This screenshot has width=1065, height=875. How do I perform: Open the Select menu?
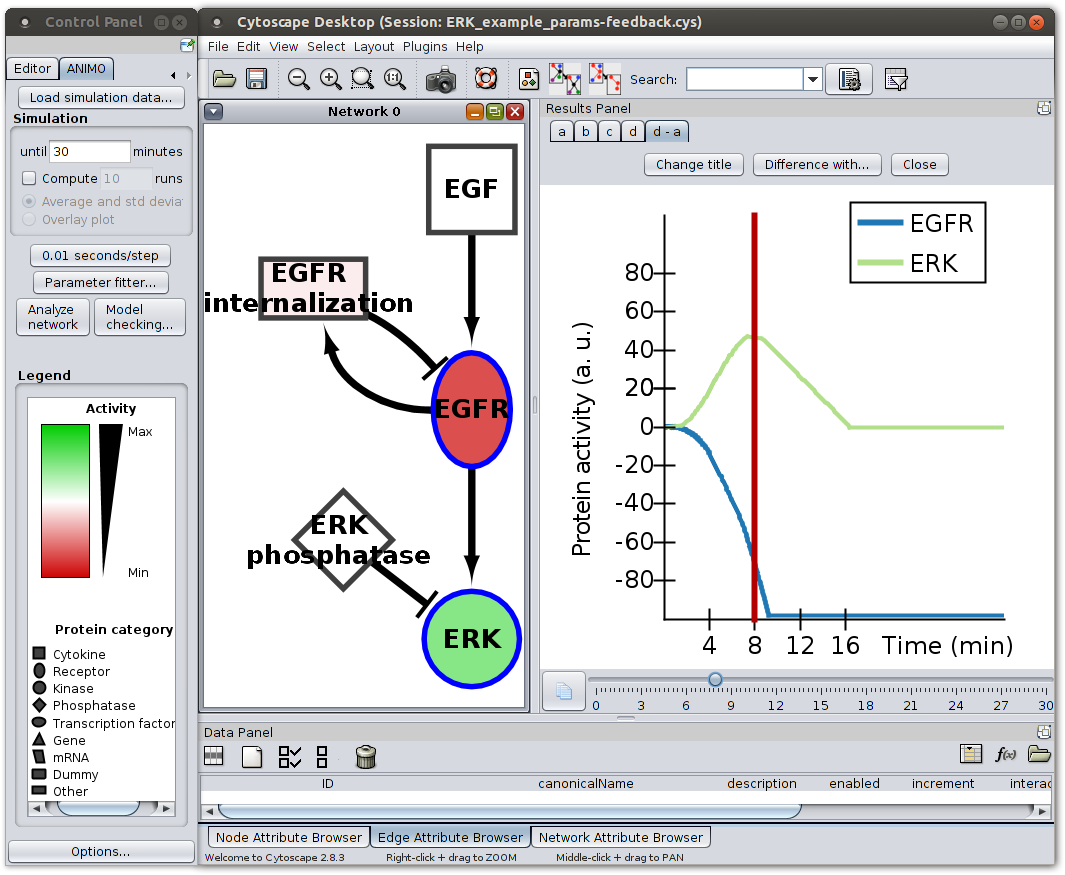point(326,46)
